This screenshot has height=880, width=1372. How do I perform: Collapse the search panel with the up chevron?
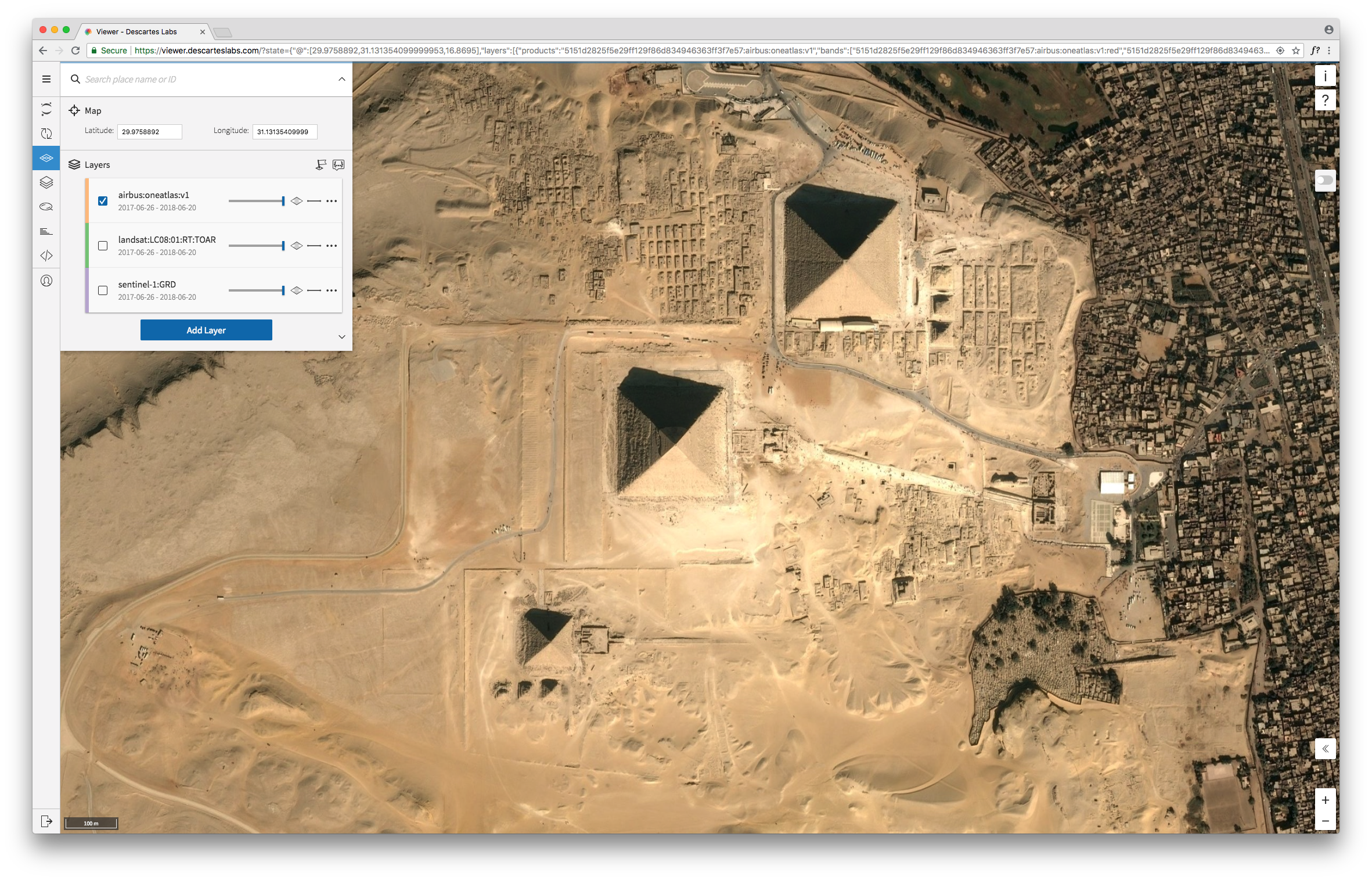click(342, 79)
